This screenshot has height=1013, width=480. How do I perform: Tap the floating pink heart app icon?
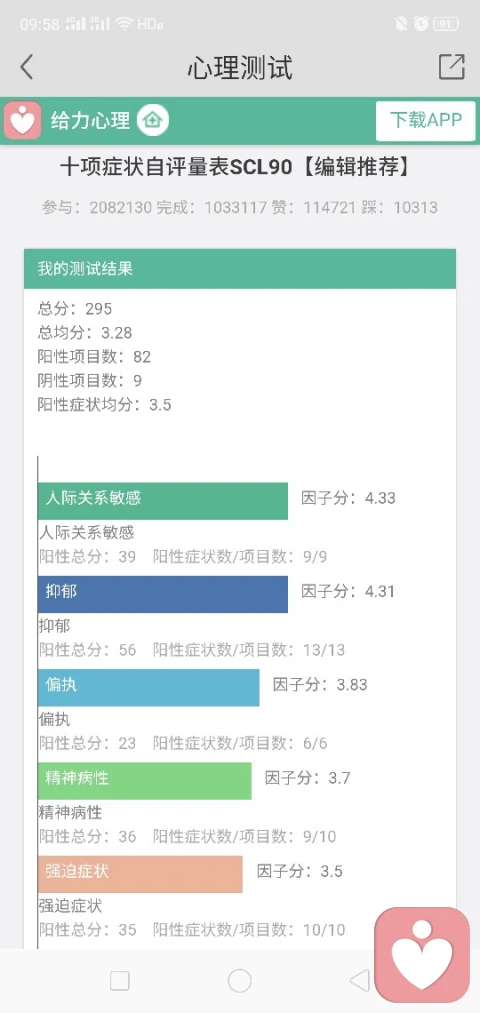coord(423,955)
